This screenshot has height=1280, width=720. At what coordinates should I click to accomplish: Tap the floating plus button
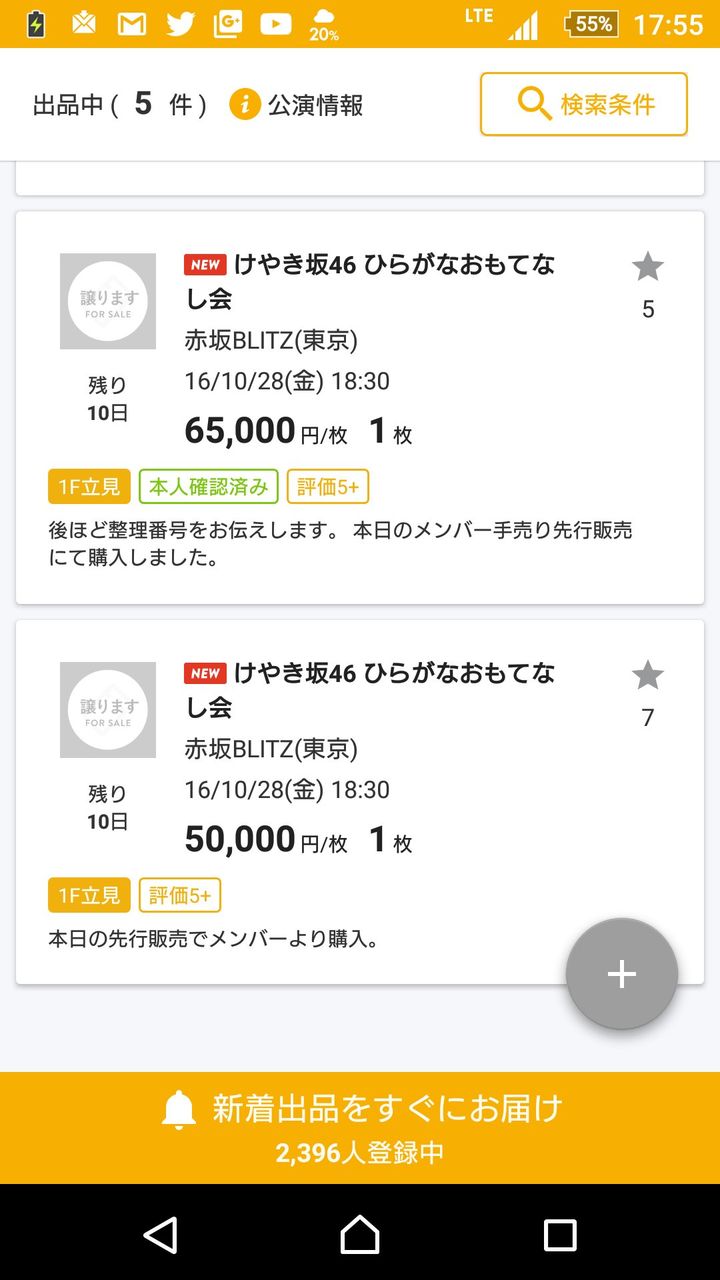622,974
